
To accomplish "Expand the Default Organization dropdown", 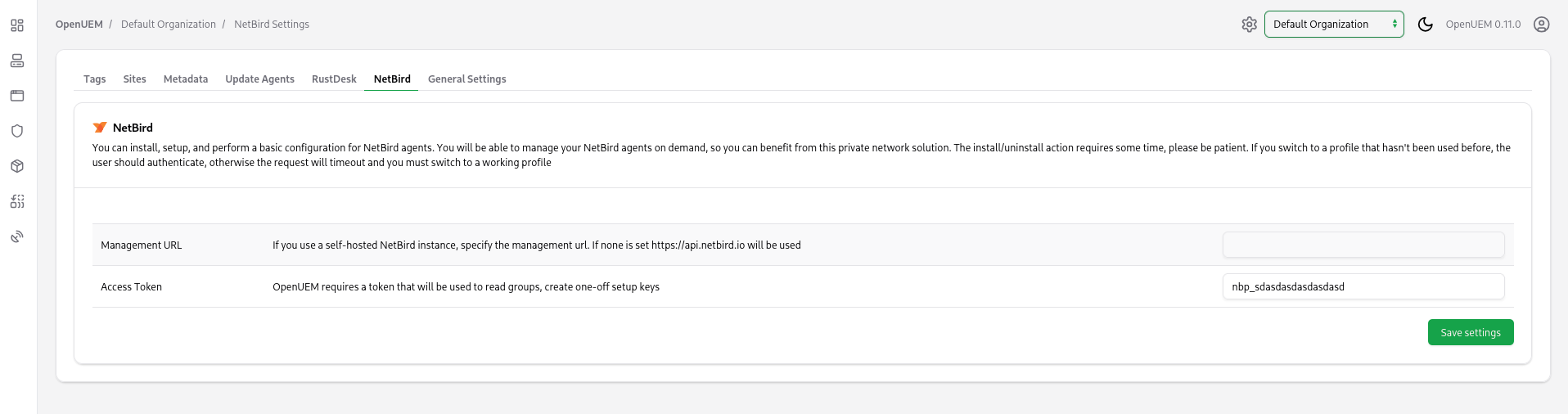I will (x=1333, y=25).
